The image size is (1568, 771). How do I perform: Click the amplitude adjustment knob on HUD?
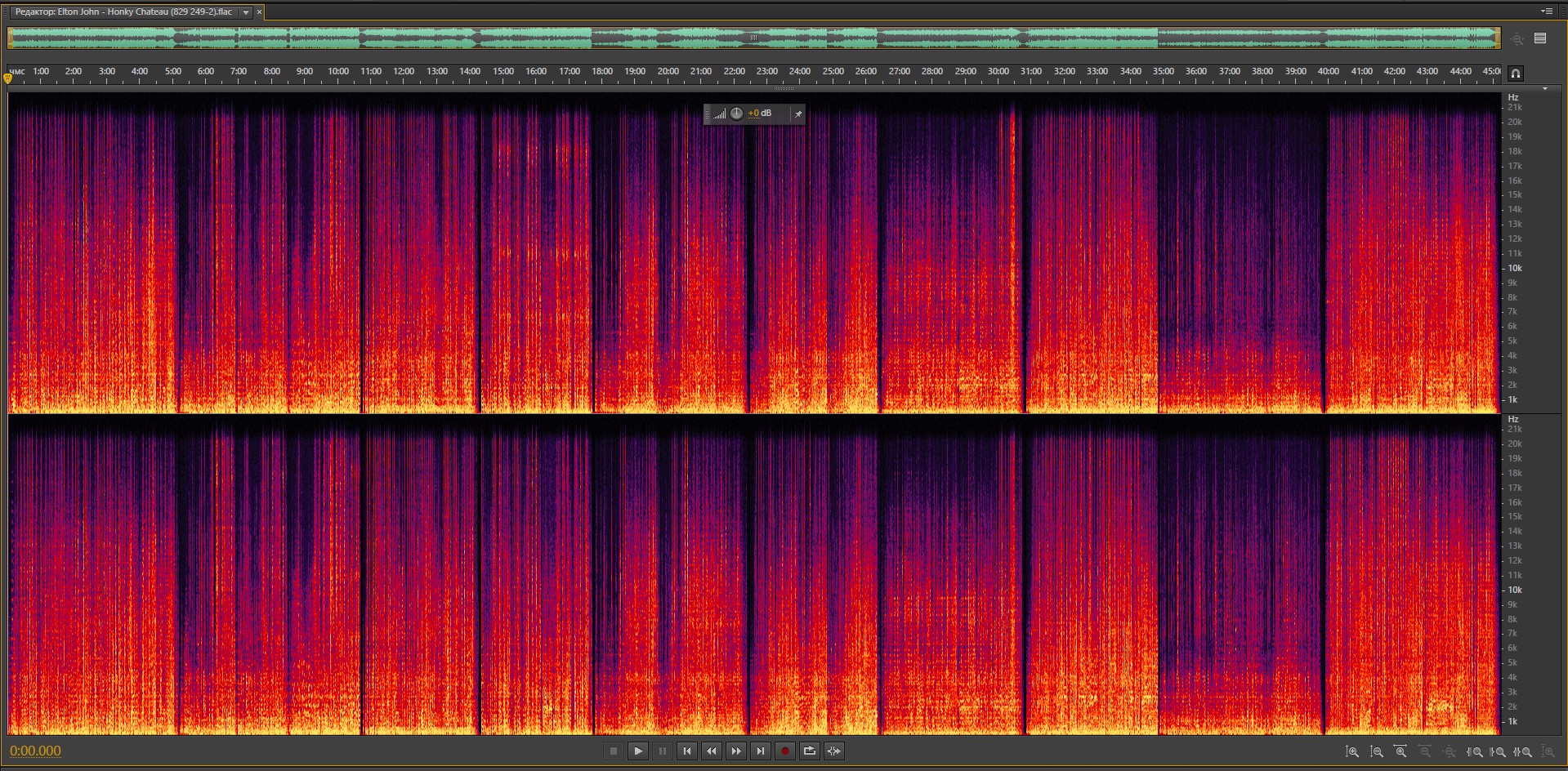click(x=736, y=114)
